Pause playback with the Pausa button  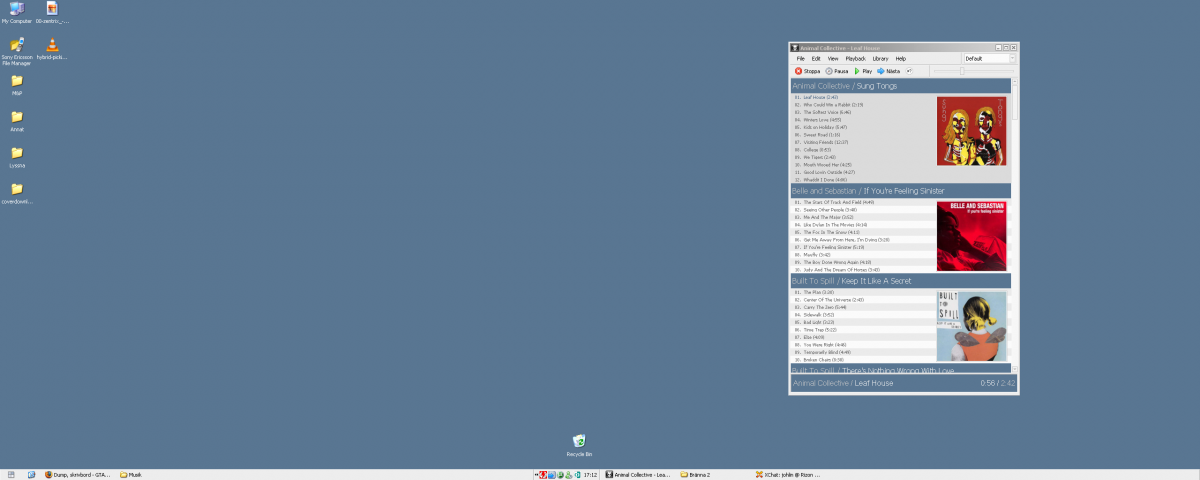(836, 71)
